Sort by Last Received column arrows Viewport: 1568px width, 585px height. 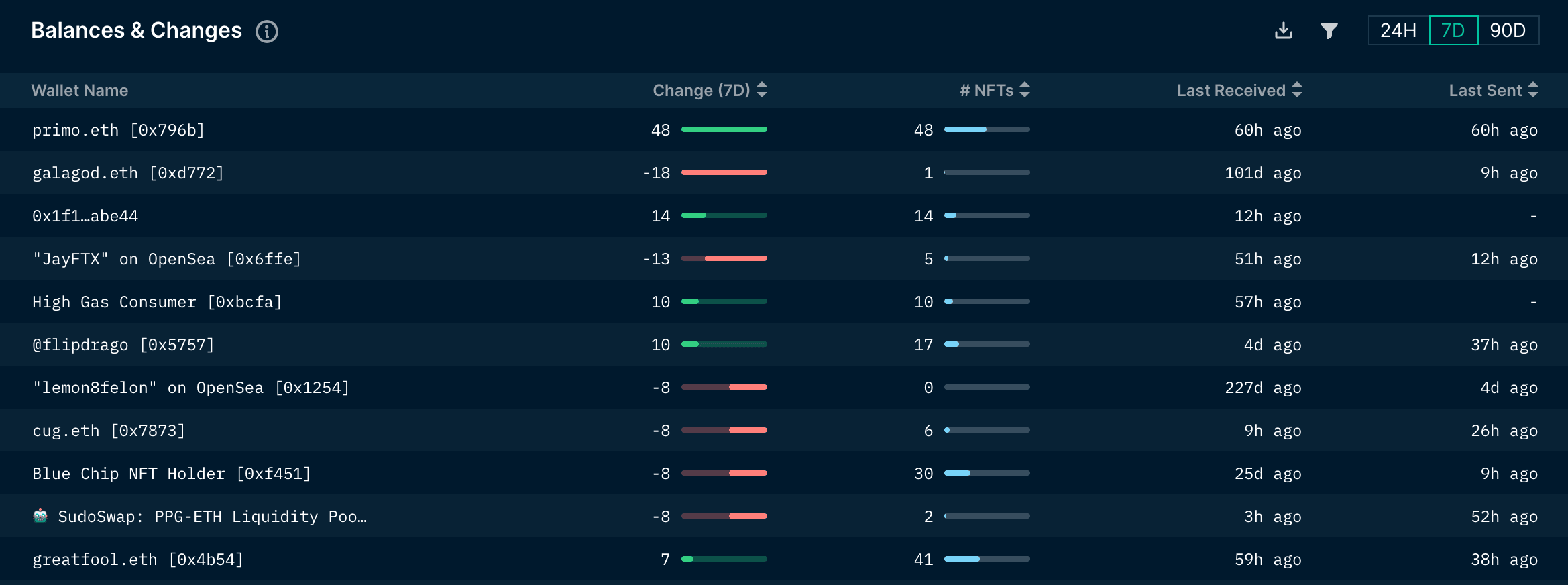[1297, 90]
